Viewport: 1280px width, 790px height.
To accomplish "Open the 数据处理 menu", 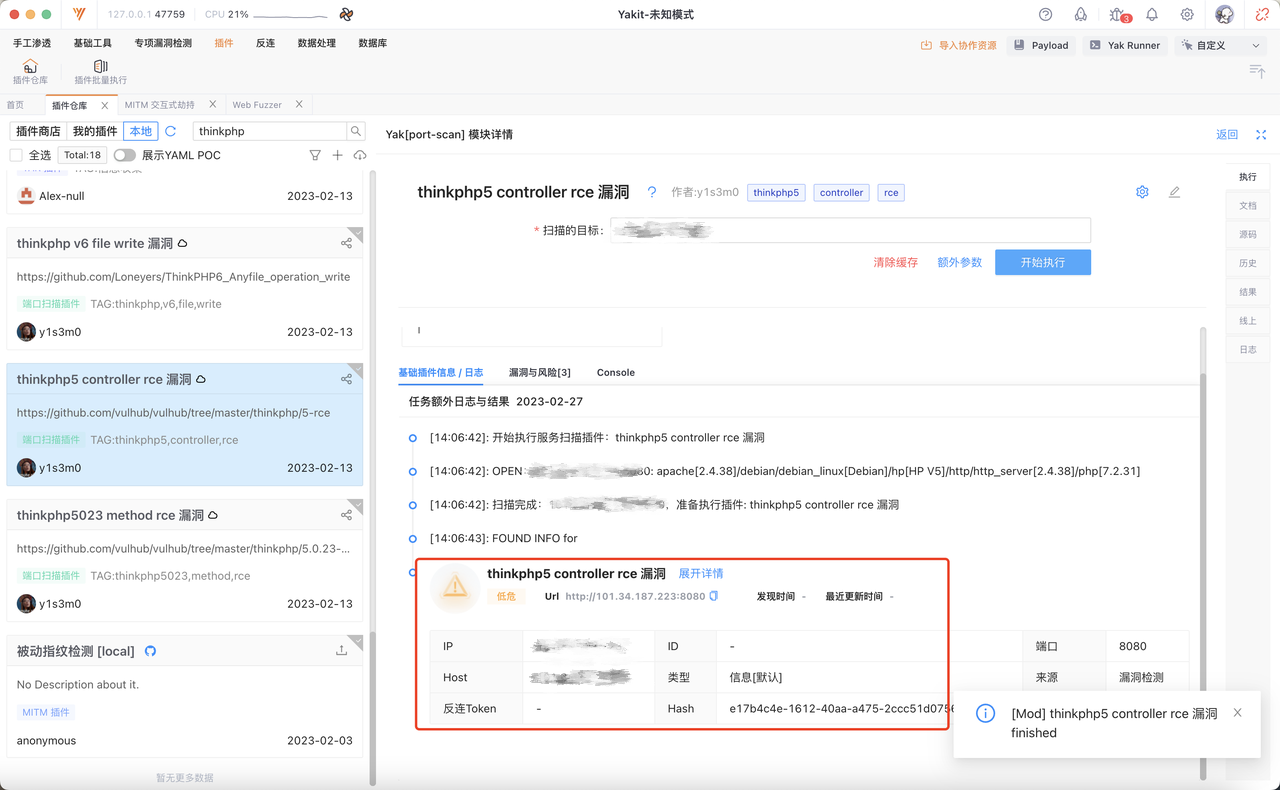I will click(x=317, y=43).
